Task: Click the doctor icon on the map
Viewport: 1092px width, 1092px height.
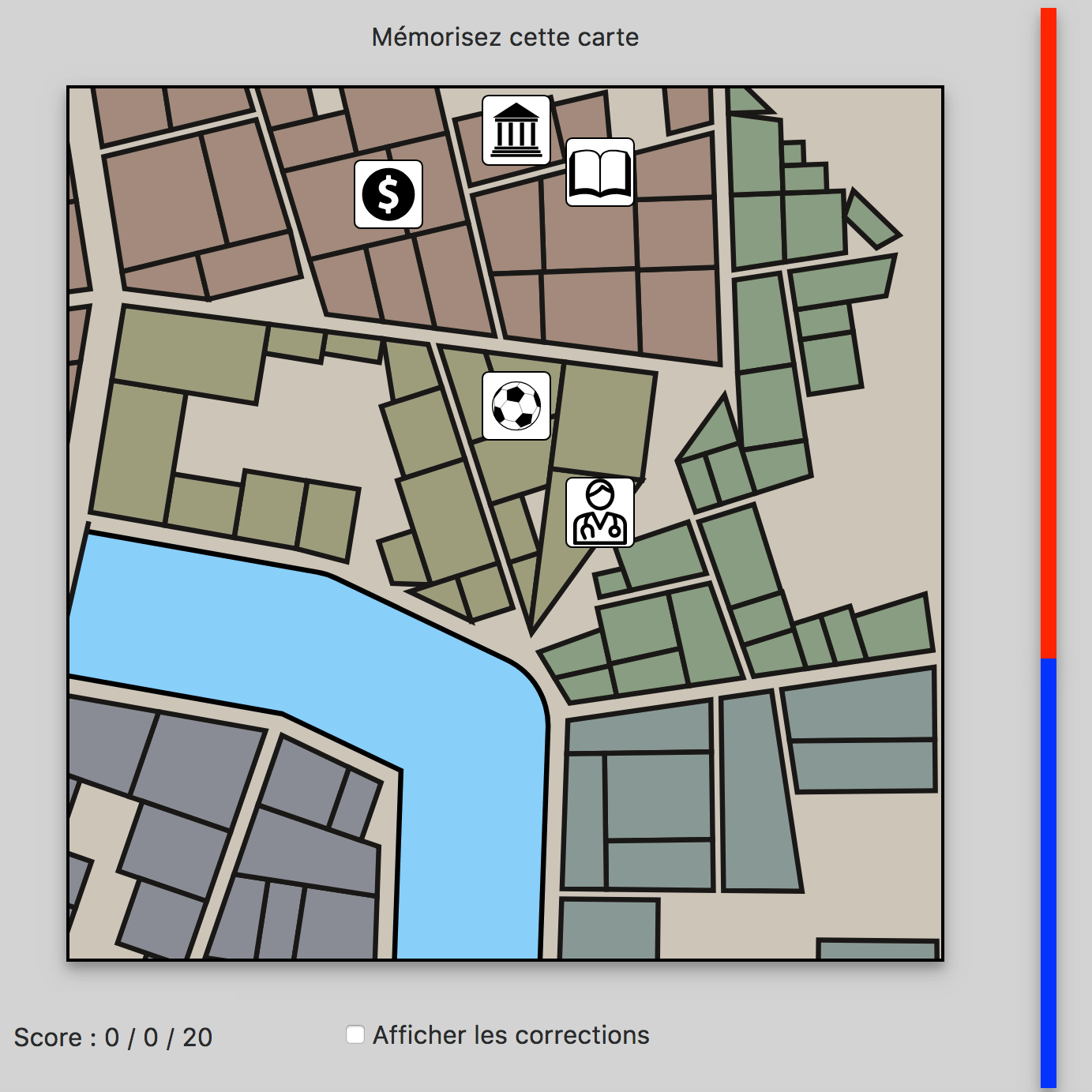Action: coord(600,512)
